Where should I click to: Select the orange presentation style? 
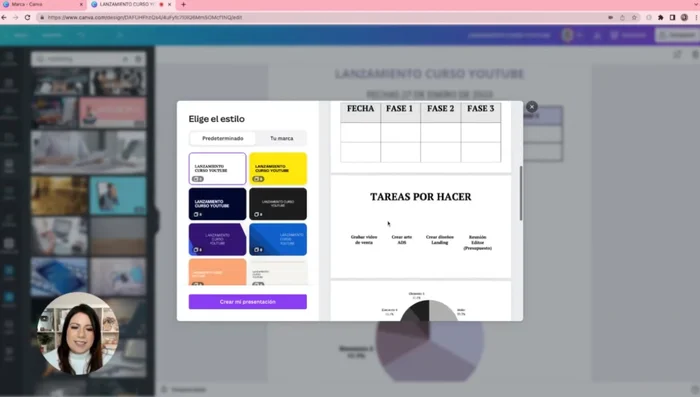point(217,272)
